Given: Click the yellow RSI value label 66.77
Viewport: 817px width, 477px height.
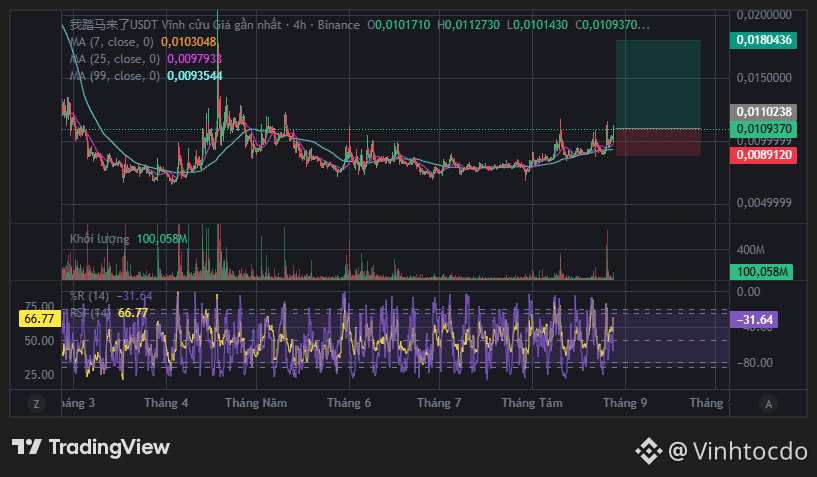Looking at the screenshot, I should 39,319.
